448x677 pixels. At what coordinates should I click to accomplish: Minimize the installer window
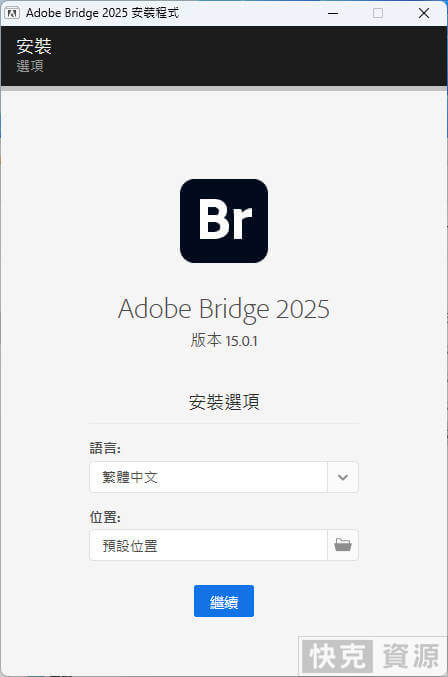pyautogui.click(x=333, y=13)
